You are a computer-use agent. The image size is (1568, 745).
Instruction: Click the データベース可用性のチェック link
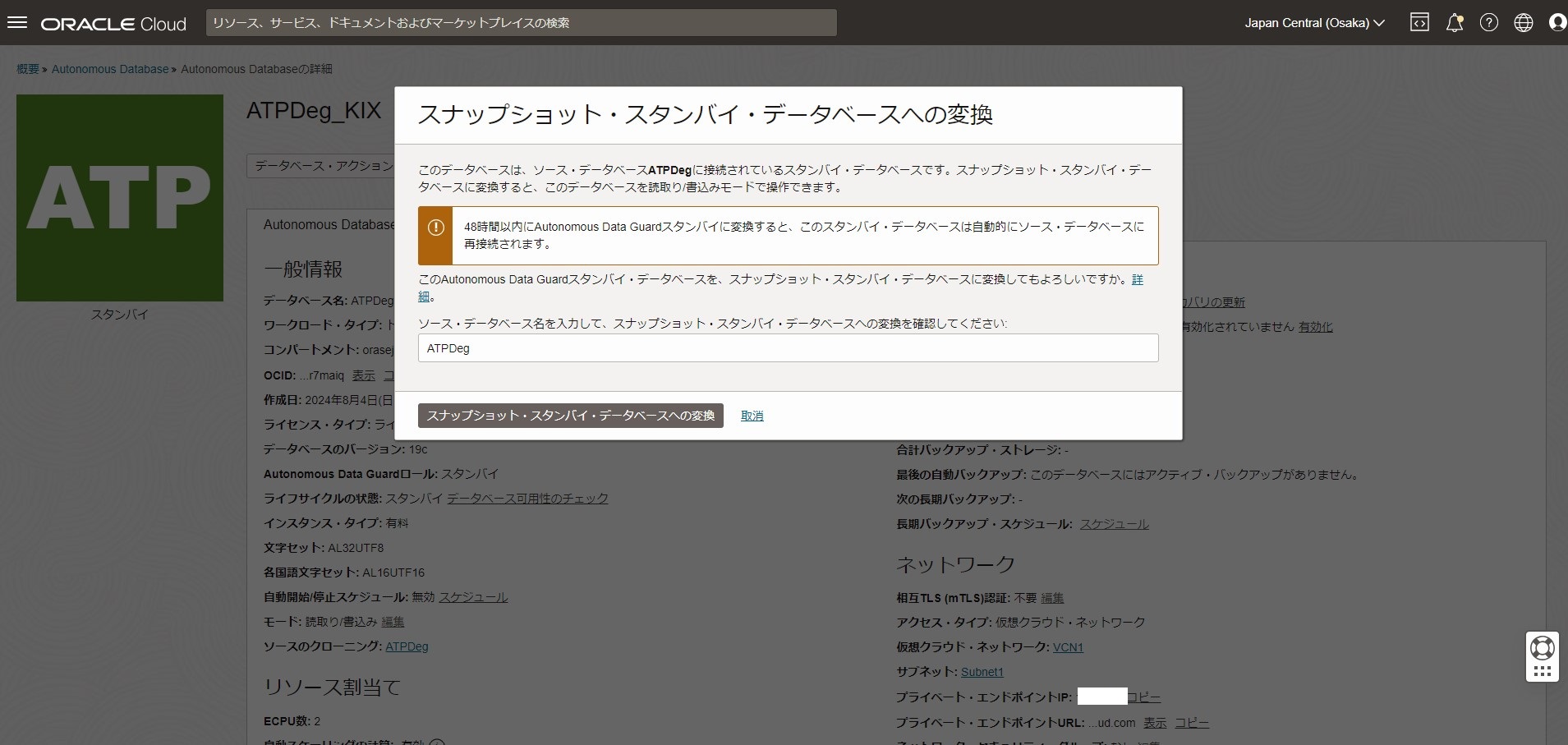[527, 499]
